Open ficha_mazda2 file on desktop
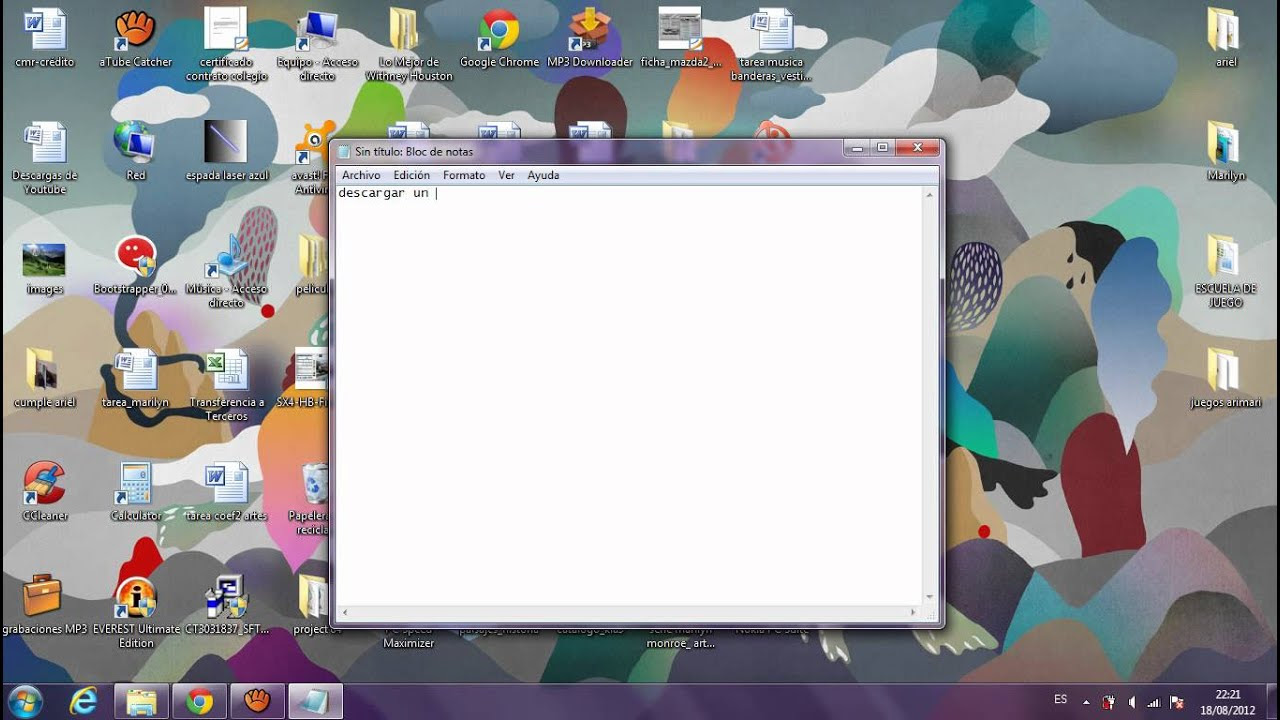1280x720 pixels. point(680,30)
